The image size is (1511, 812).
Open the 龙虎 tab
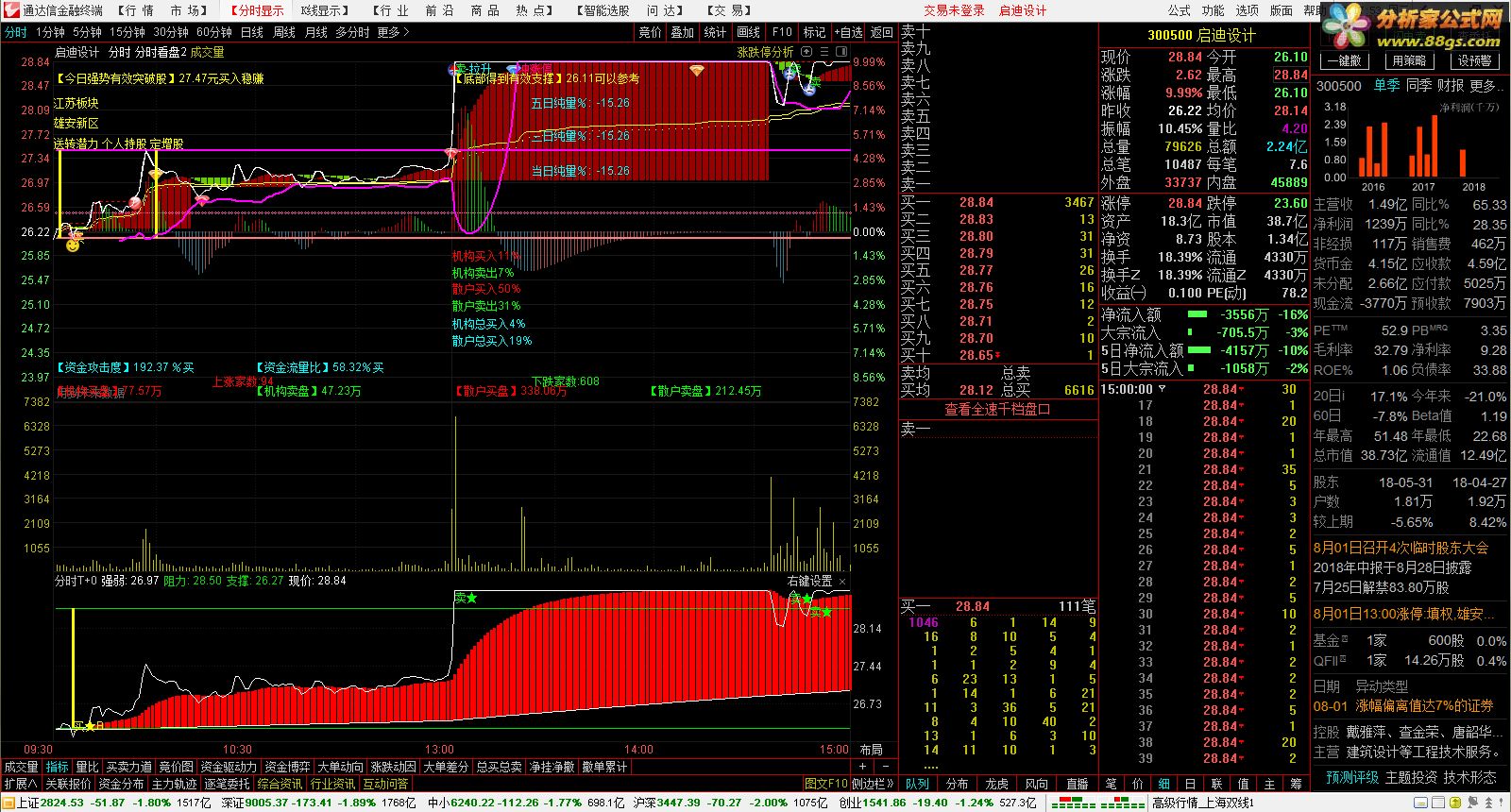[997, 784]
